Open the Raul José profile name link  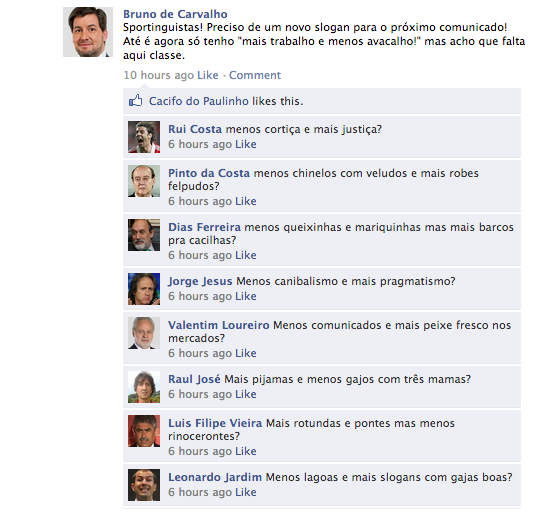tap(194, 379)
